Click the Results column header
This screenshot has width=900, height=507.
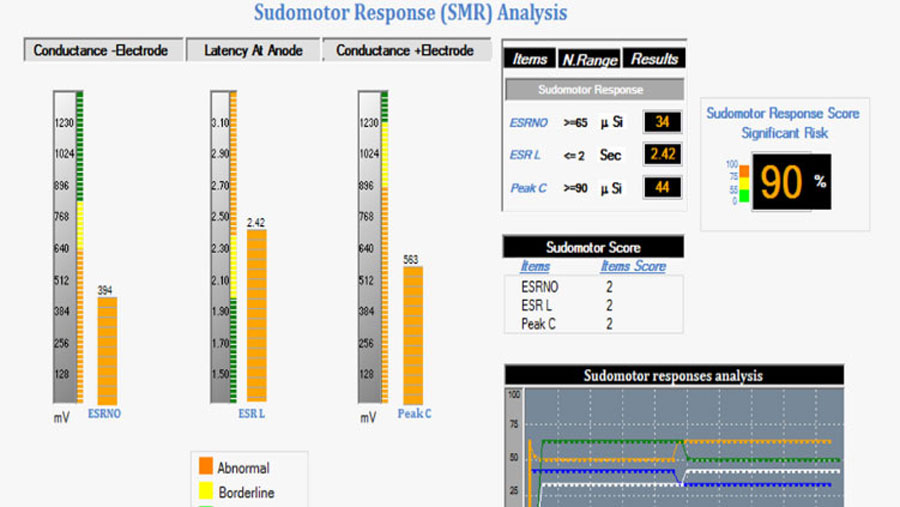(654, 59)
